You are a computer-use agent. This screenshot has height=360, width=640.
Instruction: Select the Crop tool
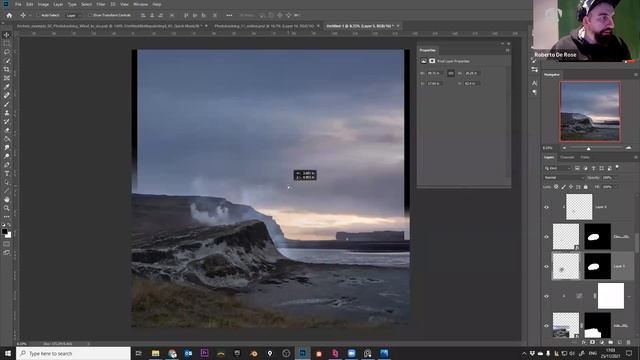coord(7,69)
